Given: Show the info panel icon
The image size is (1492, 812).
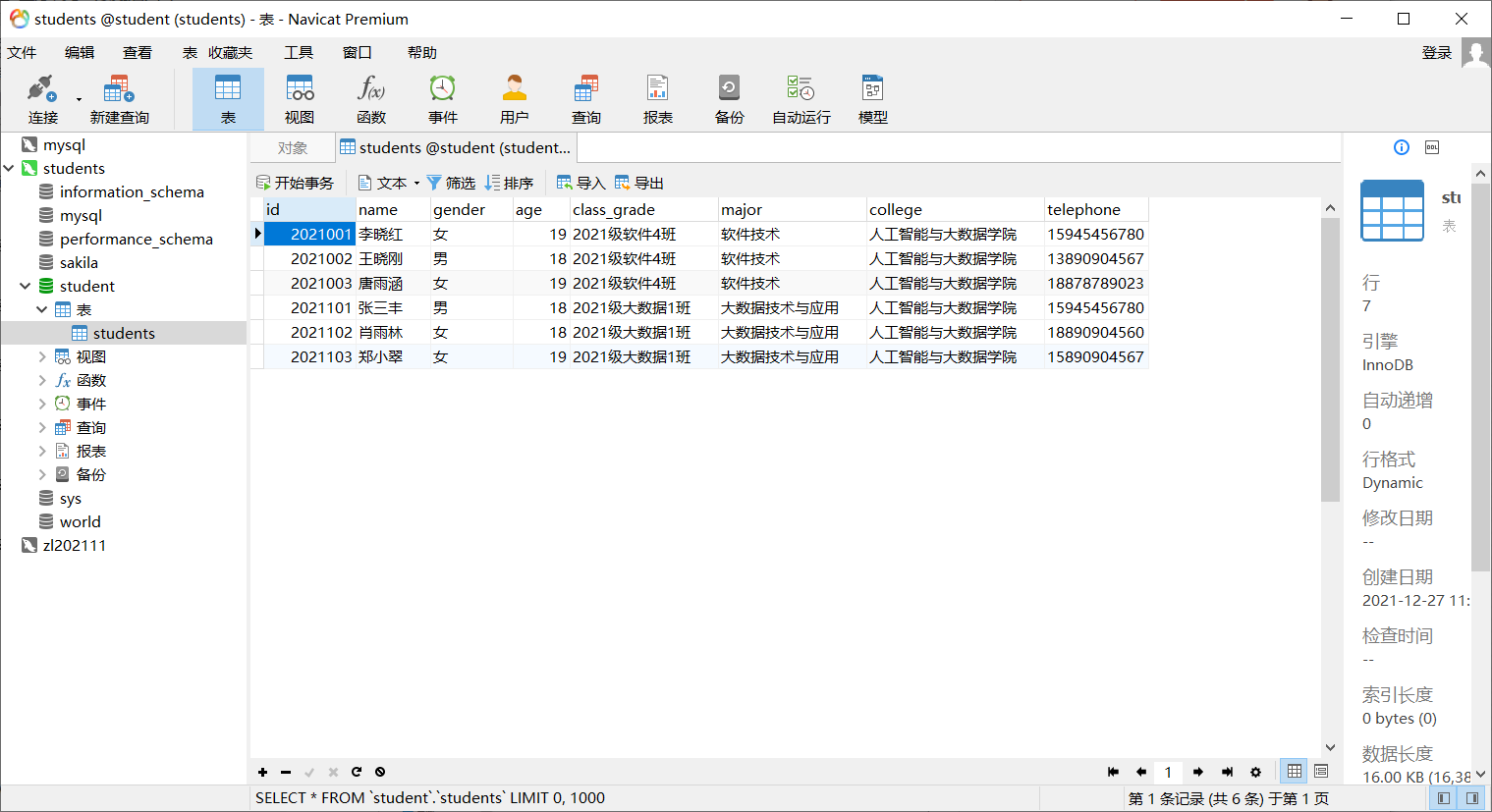Looking at the screenshot, I should click(x=1402, y=147).
